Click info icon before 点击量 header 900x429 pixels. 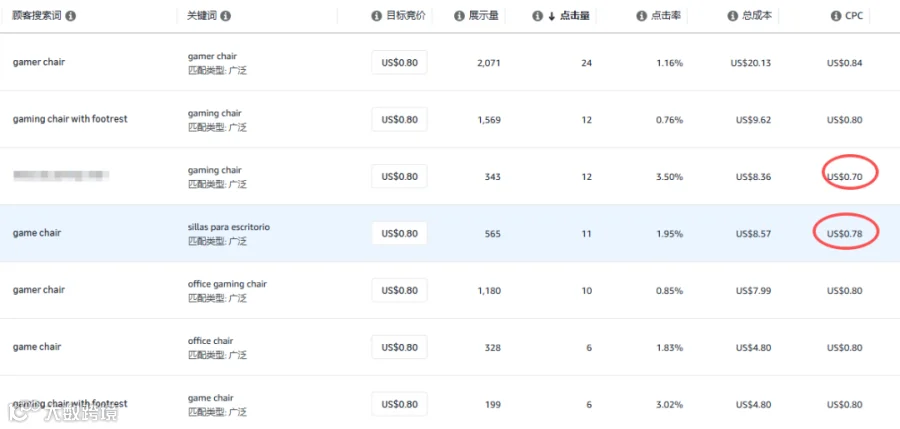[x=537, y=16]
